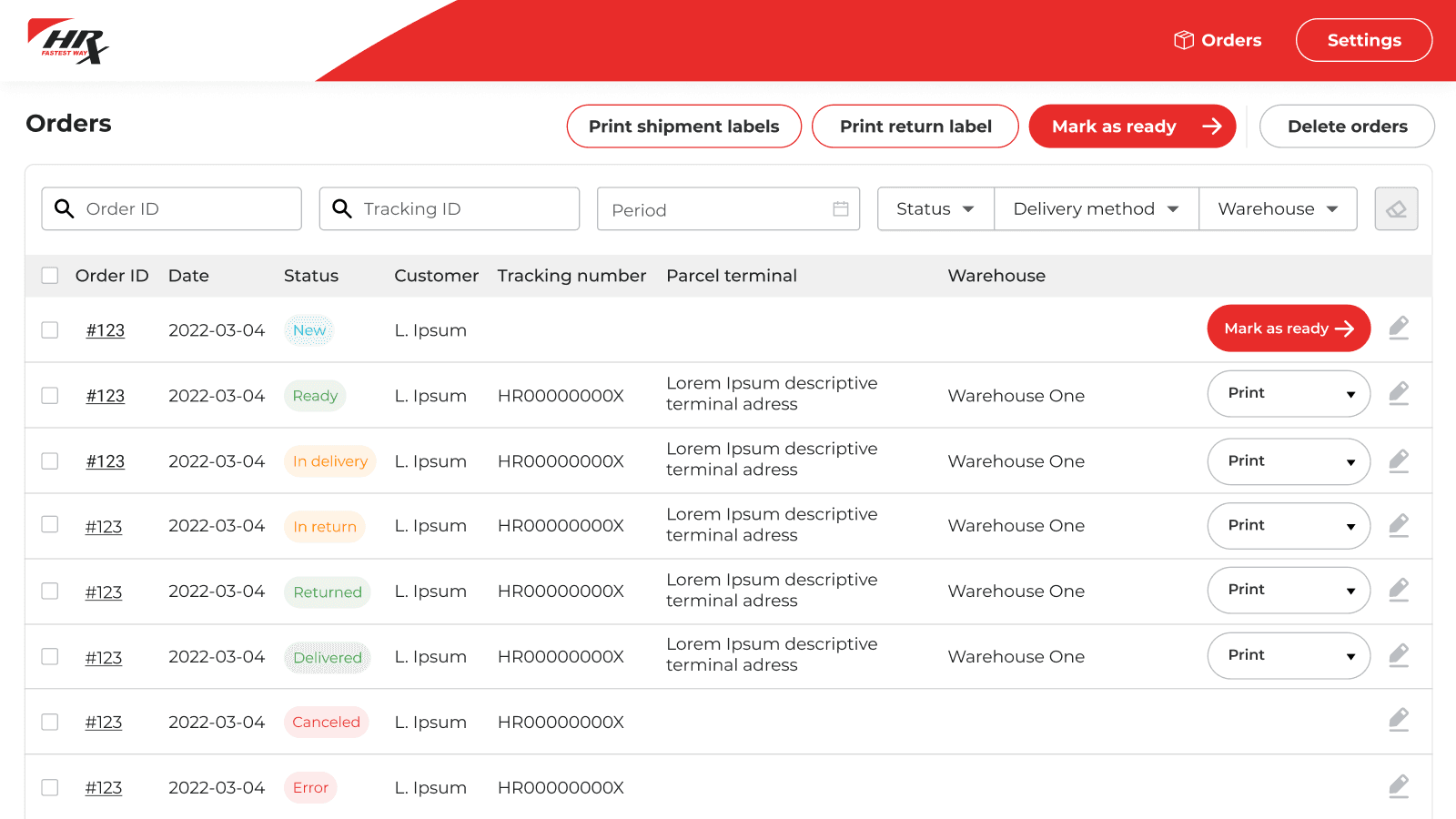Open calendar icon in Period field
Image resolution: width=1456 pixels, height=819 pixels.
pos(840,209)
